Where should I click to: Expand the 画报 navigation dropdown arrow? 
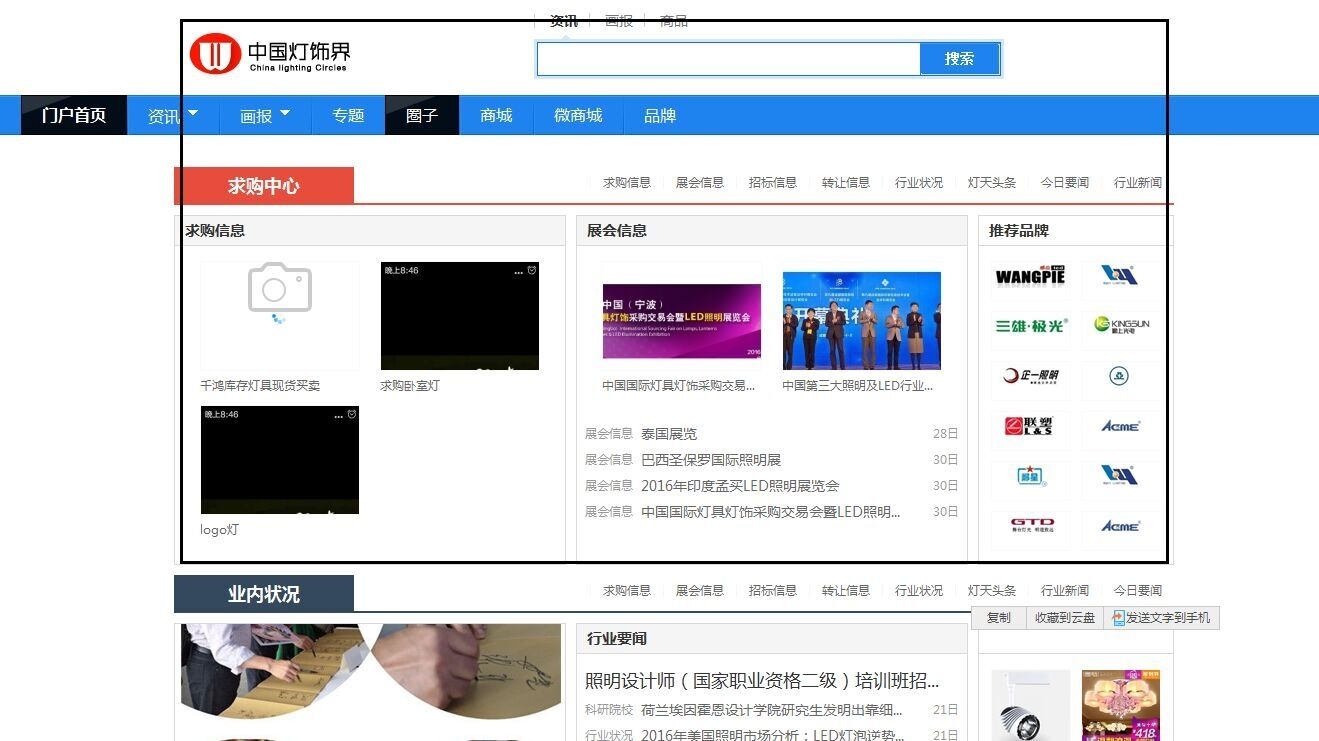click(x=285, y=113)
